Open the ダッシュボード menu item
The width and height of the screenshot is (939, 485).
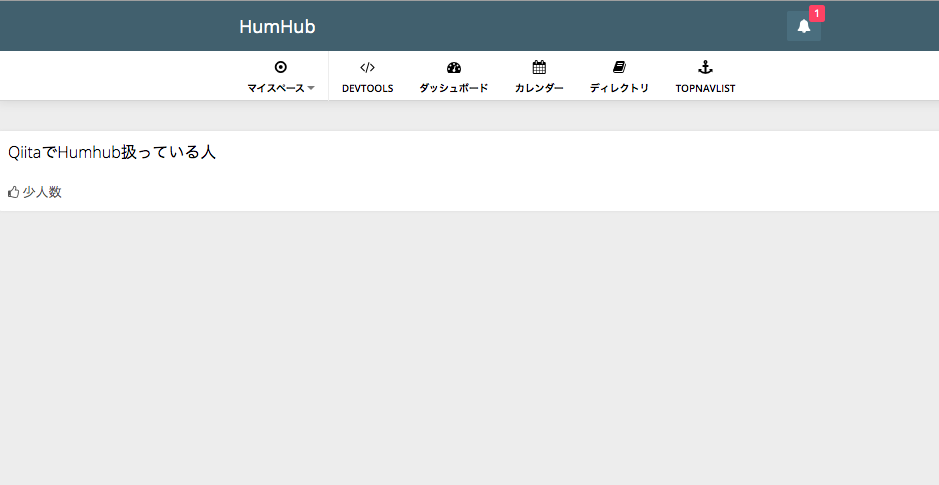click(454, 76)
